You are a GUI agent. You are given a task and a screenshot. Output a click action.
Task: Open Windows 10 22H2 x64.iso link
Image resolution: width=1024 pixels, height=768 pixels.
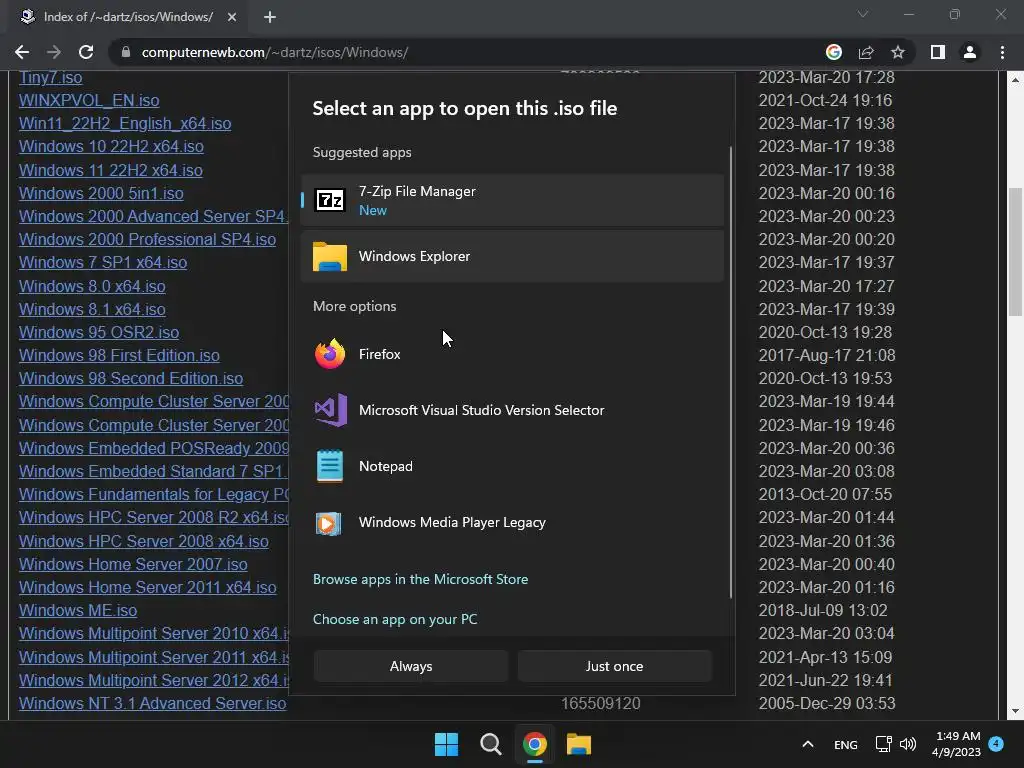click(111, 146)
